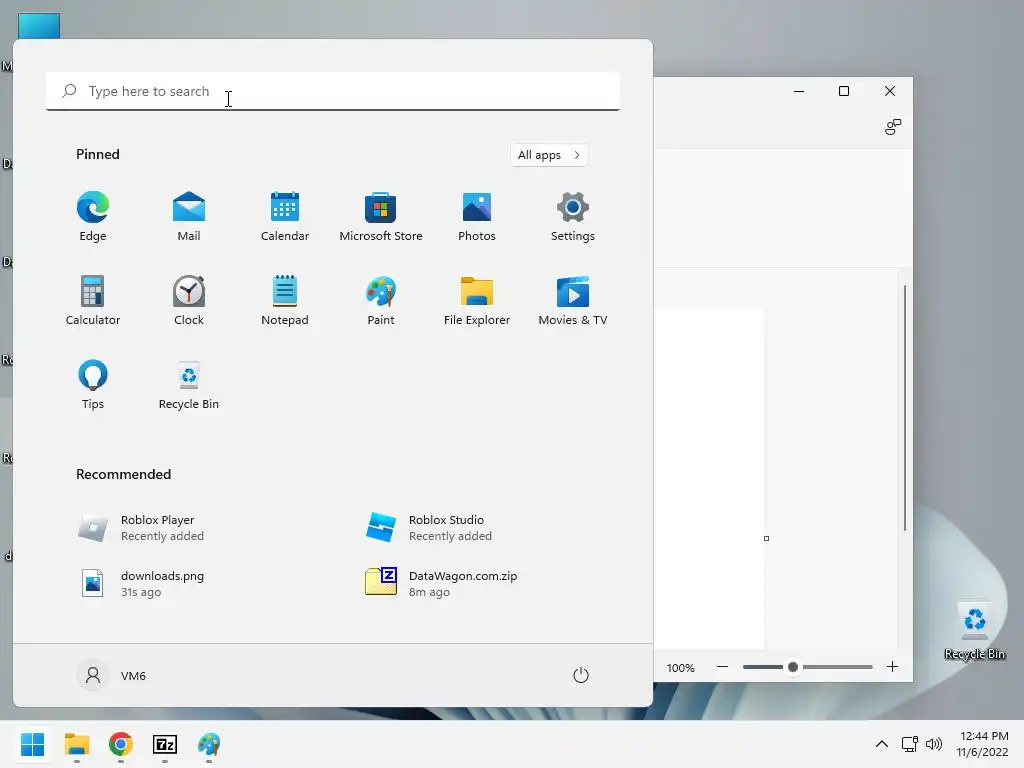Open File Explorer from the taskbar
This screenshot has width=1024, height=768.
(x=77, y=744)
